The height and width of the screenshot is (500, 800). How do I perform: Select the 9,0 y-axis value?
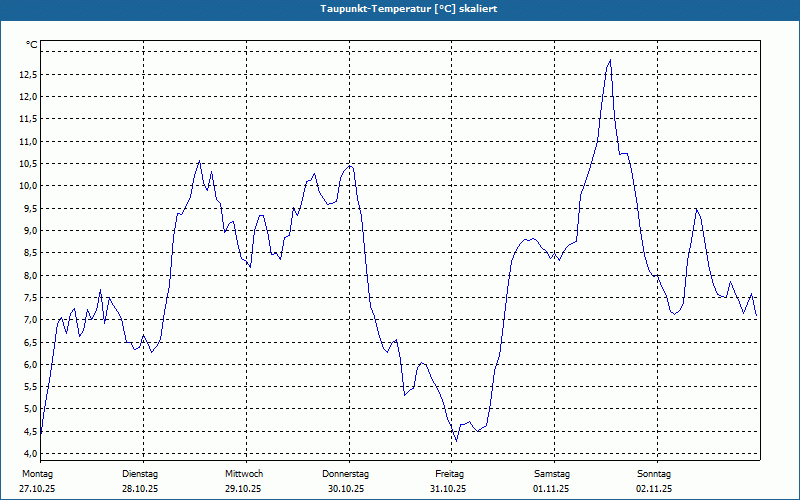[30, 231]
